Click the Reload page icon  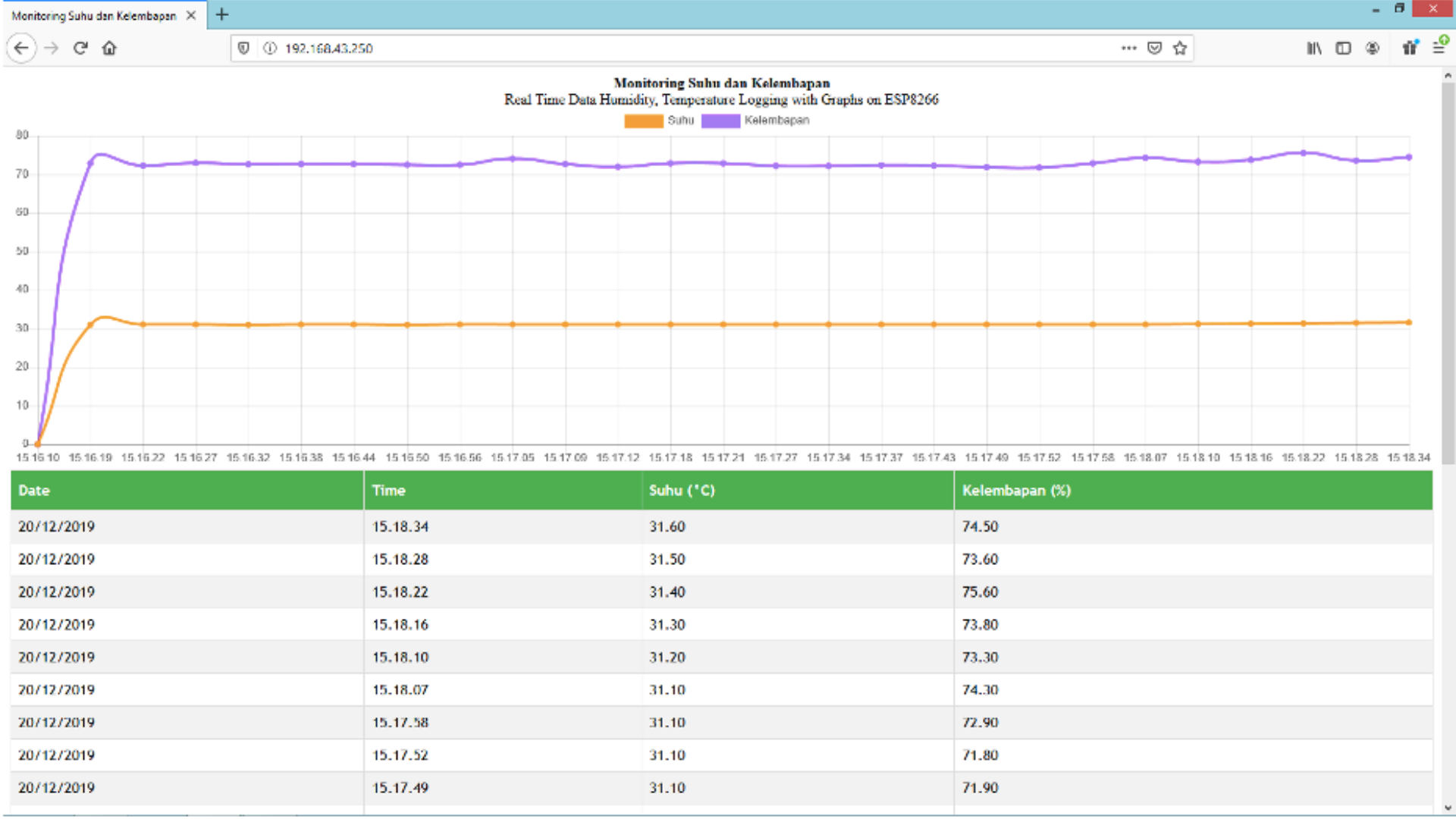(x=80, y=49)
